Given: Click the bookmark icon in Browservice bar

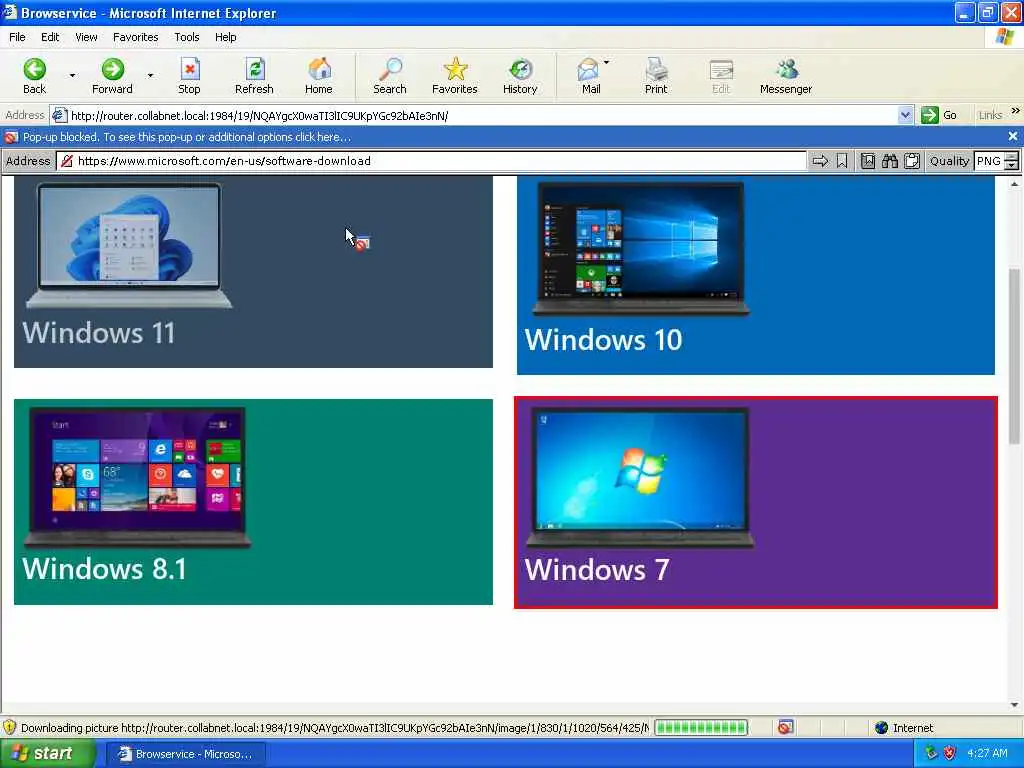Looking at the screenshot, I should [842, 161].
